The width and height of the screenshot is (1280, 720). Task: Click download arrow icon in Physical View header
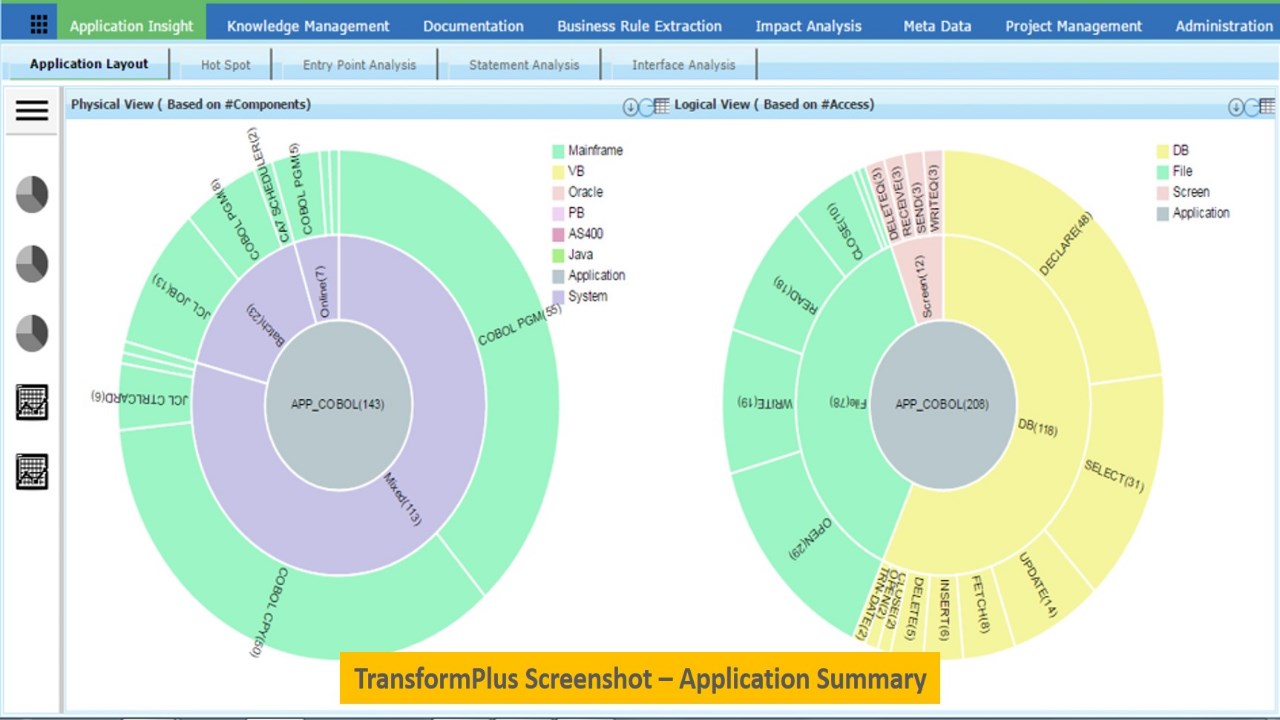pos(630,107)
